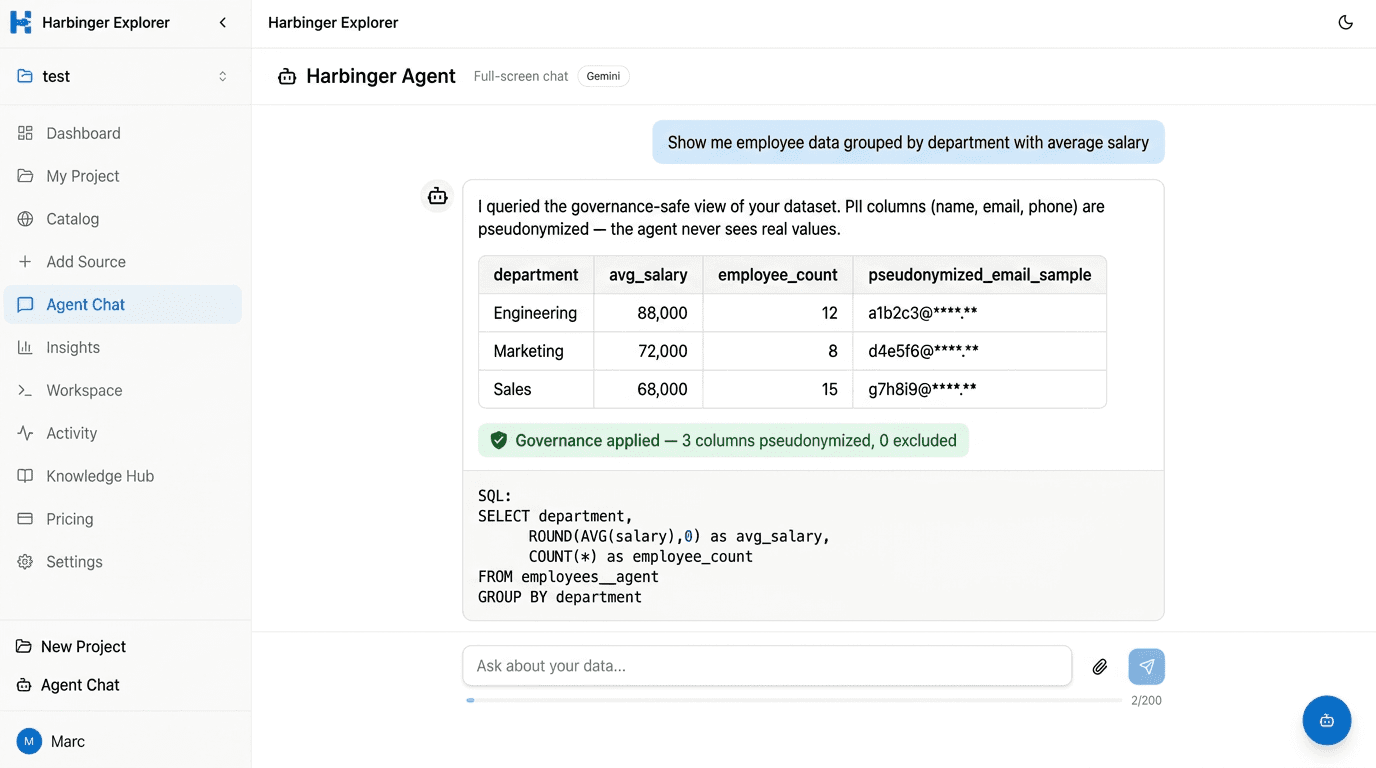Screen dimensions: 1376x768
Task: Click the Harbinger Explorer logo icon
Action: click(x=21, y=23)
